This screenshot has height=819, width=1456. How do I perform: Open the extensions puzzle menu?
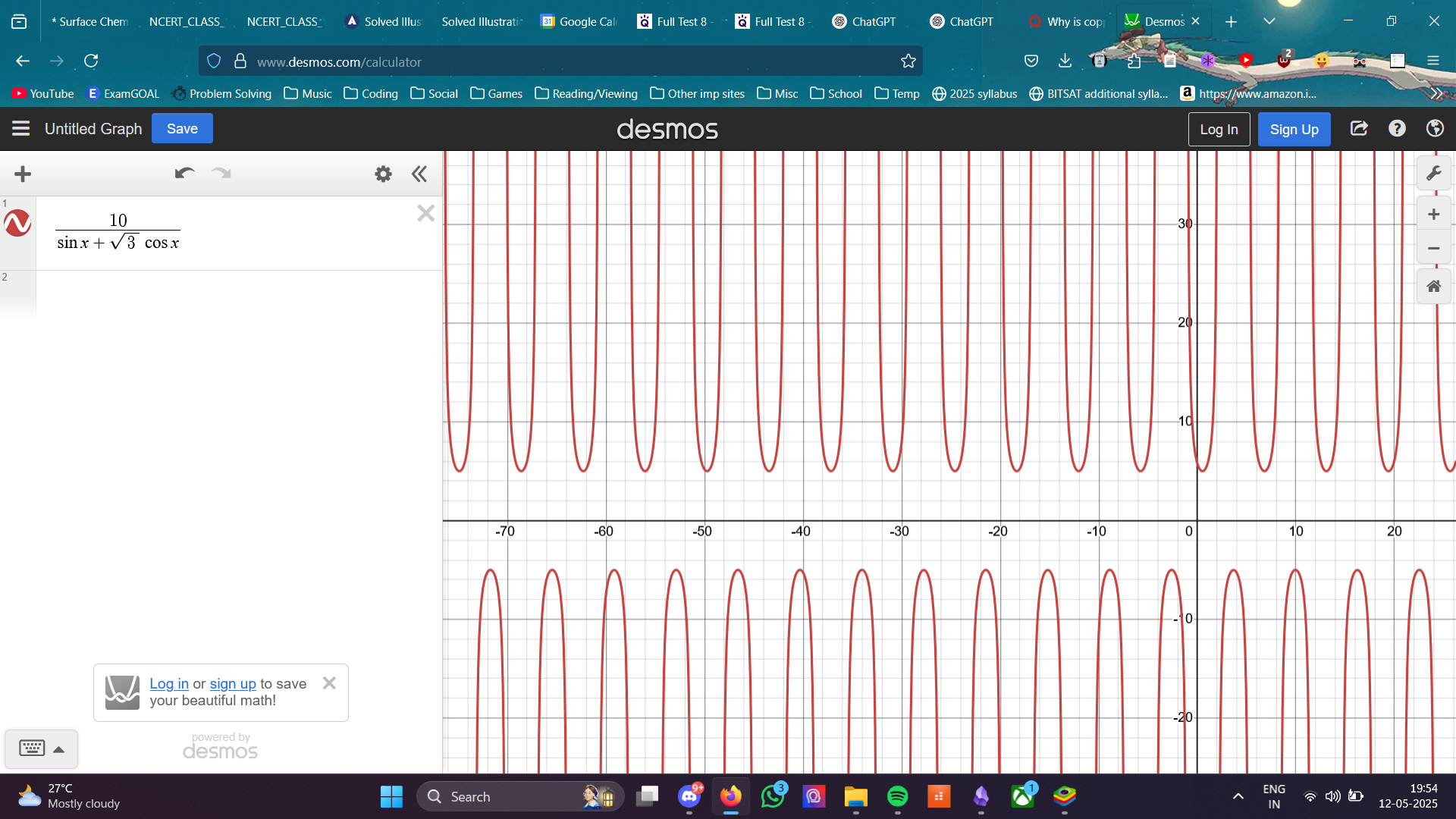click(1134, 61)
